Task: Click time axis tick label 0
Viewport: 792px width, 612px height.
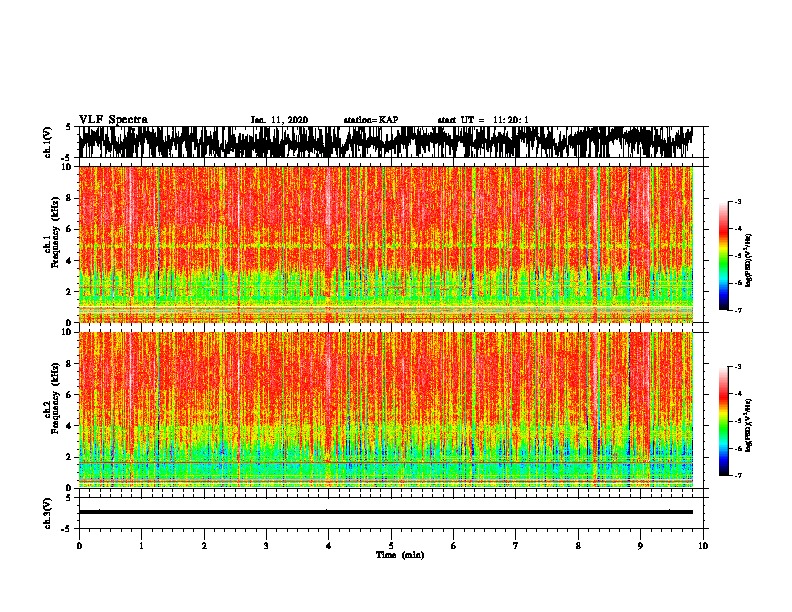Action: tap(79, 546)
